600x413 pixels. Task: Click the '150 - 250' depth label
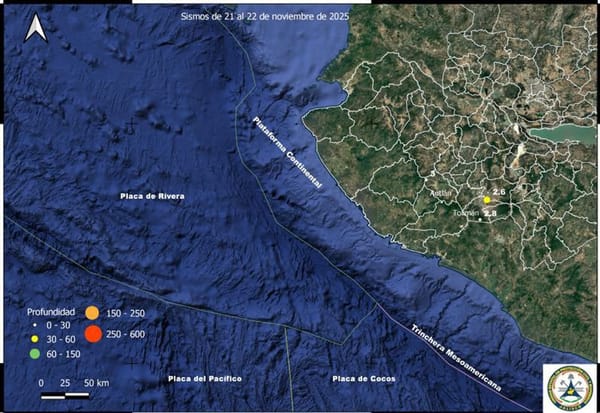click(126, 313)
